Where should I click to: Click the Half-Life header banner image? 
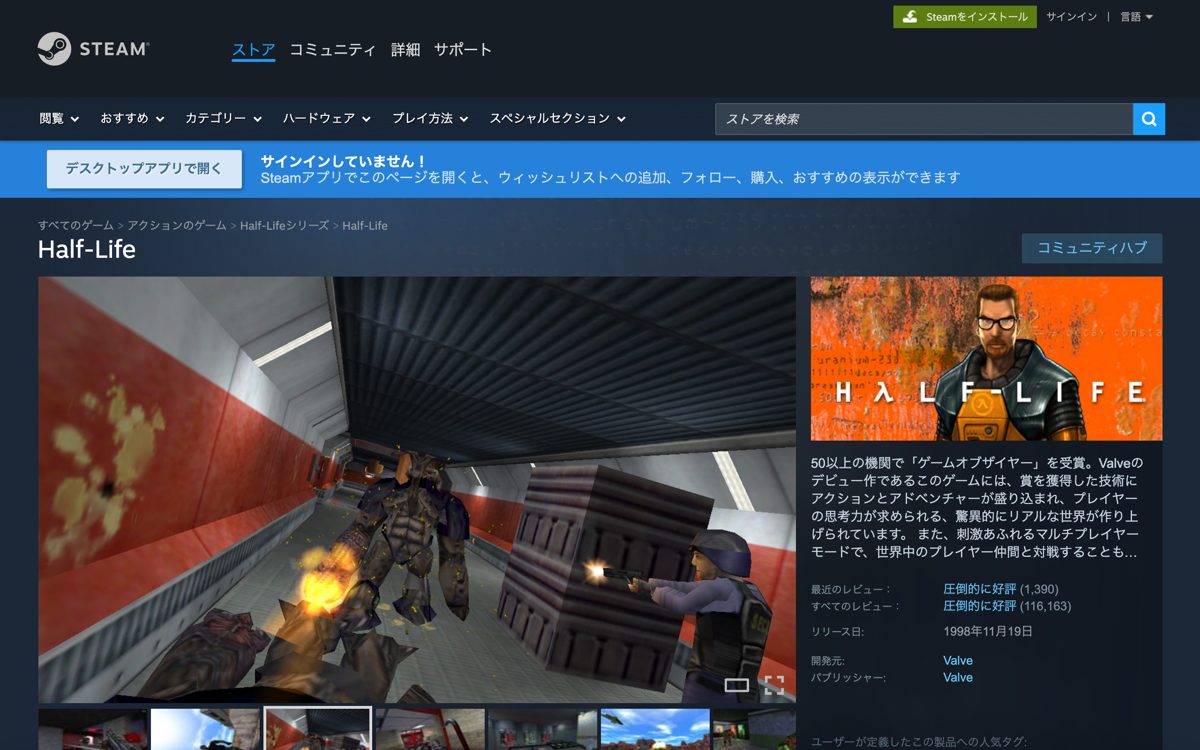(986, 359)
